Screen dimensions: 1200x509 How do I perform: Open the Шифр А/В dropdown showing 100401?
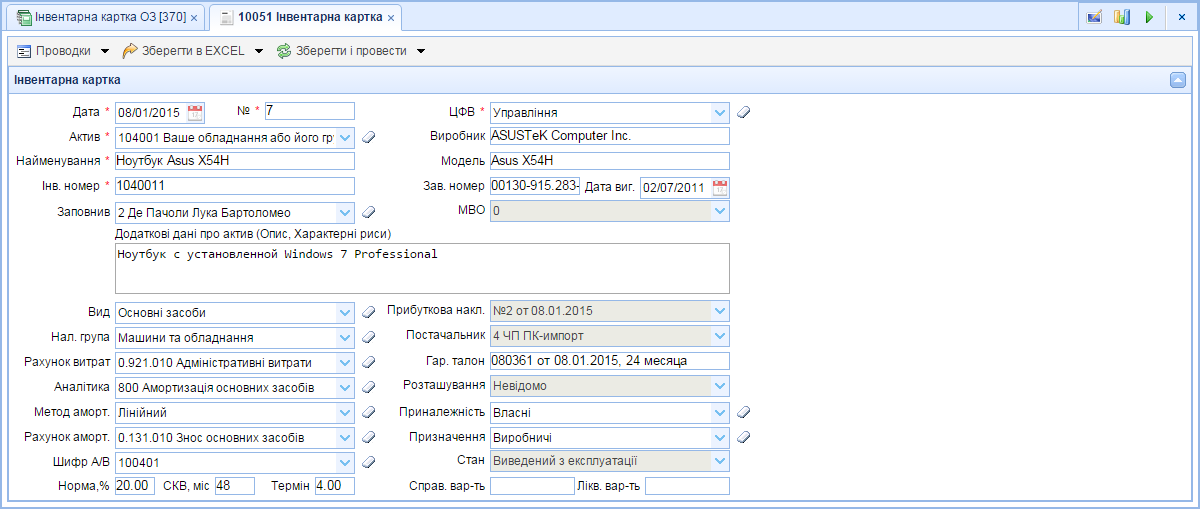tap(345, 462)
